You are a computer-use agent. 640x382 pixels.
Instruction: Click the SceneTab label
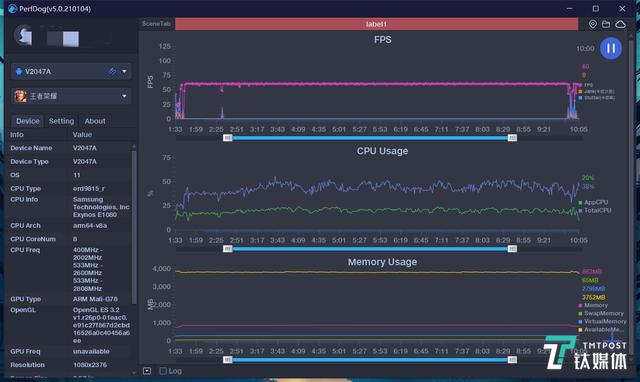click(156, 24)
